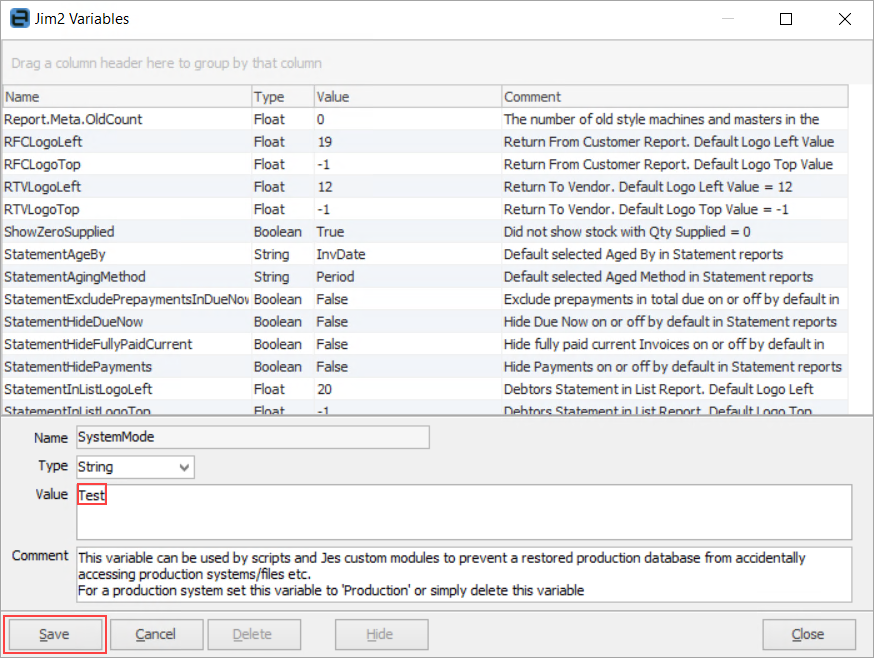Sort by the Type column header
Viewport: 874px width, 658px height.
click(280, 97)
